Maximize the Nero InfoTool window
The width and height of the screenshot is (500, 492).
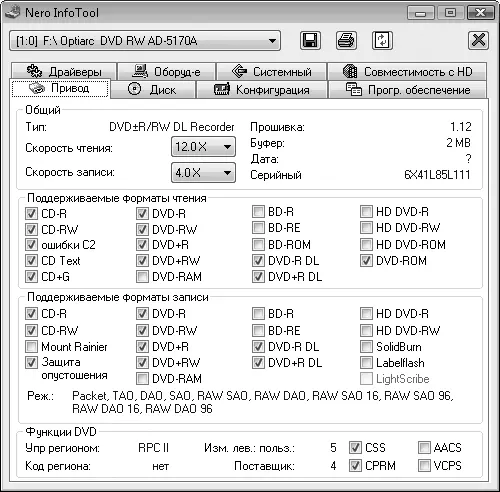[450, 13]
